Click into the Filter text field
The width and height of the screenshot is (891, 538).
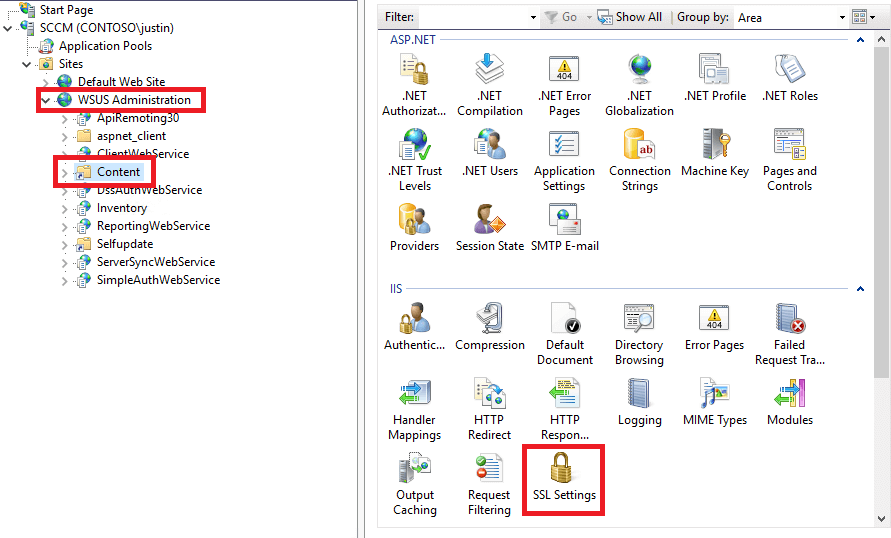tap(473, 18)
